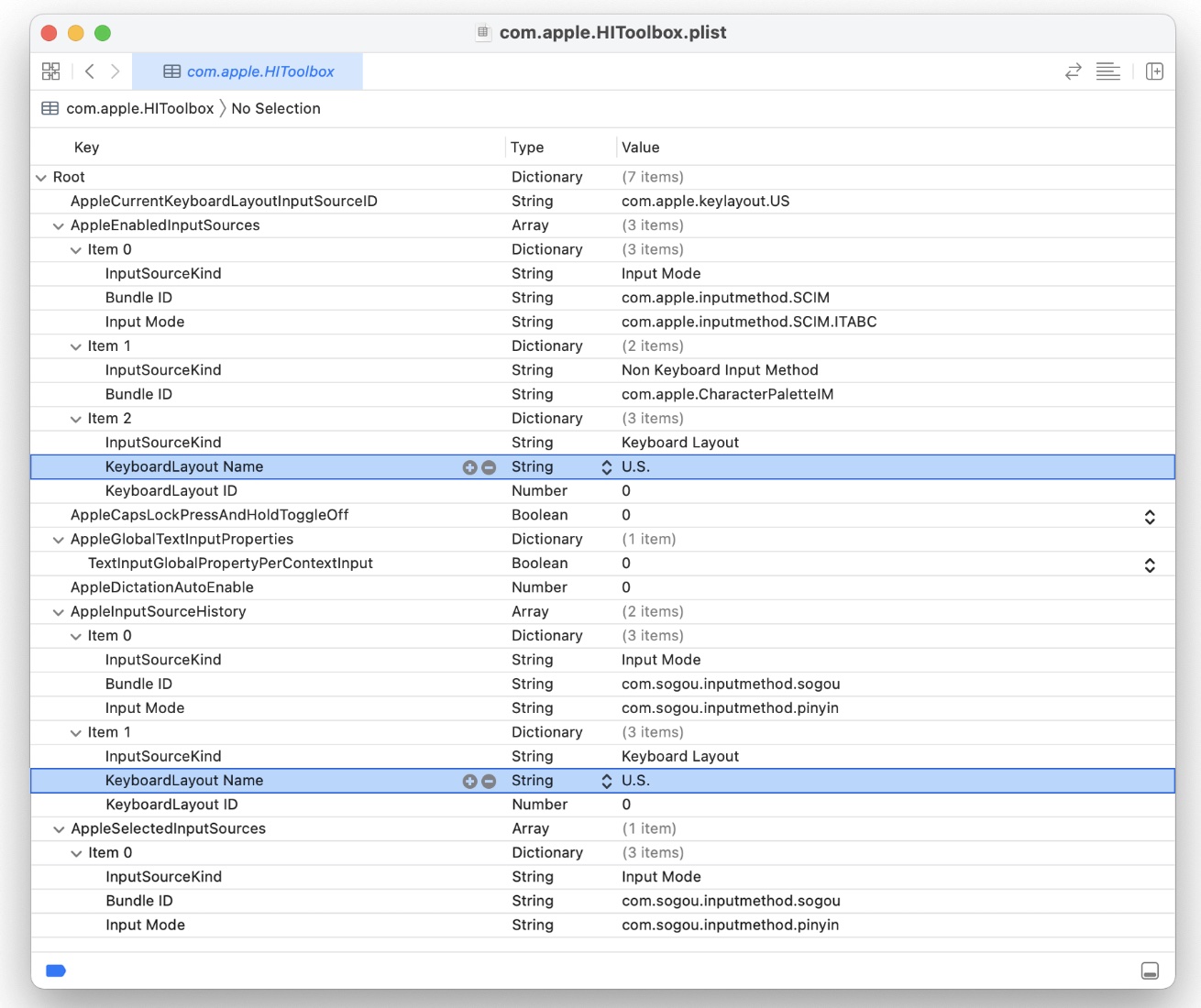
Task: Click the Key column header
Action: [x=86, y=148]
